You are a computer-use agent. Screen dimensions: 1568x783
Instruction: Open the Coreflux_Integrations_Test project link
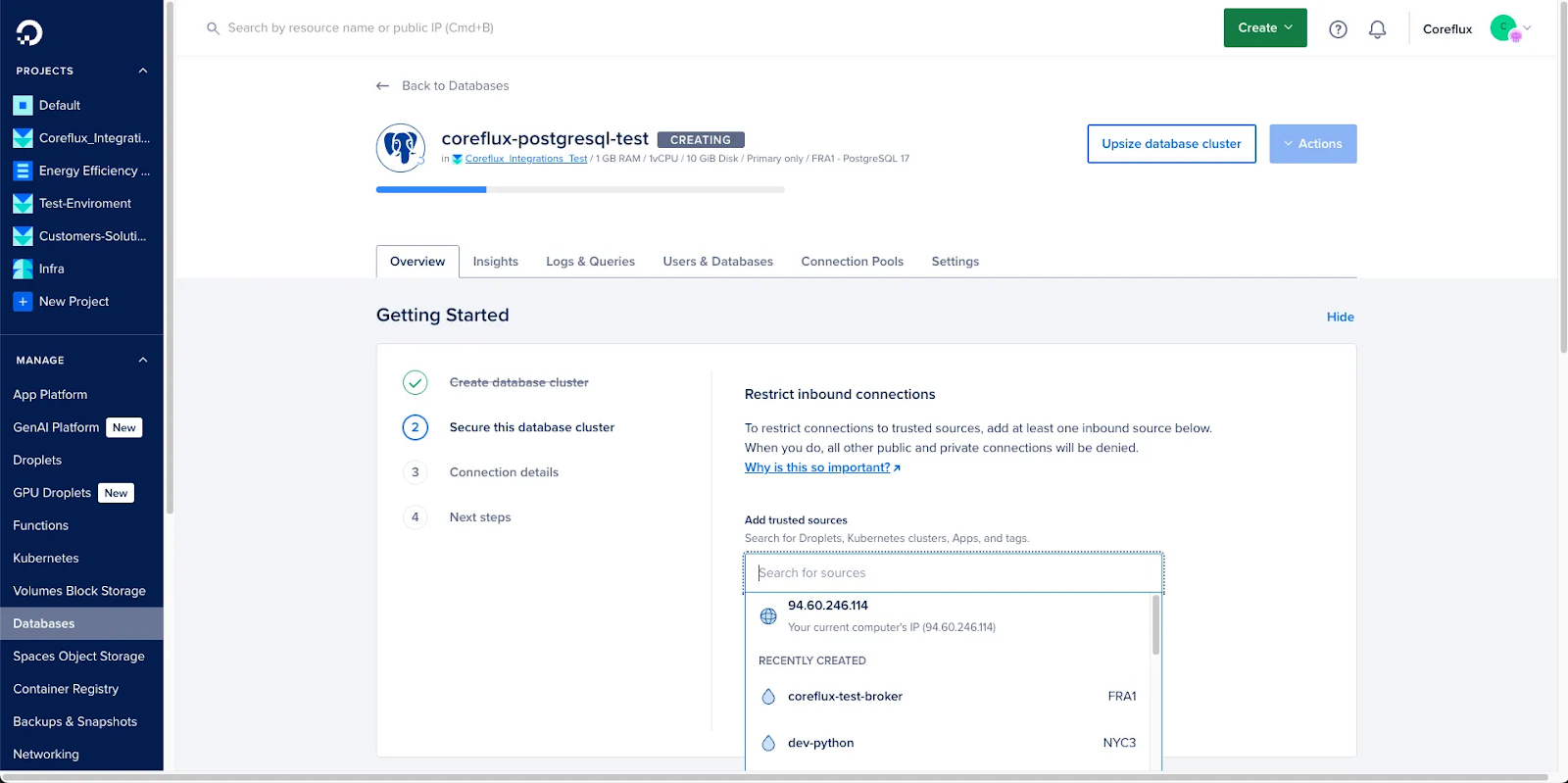click(x=526, y=159)
